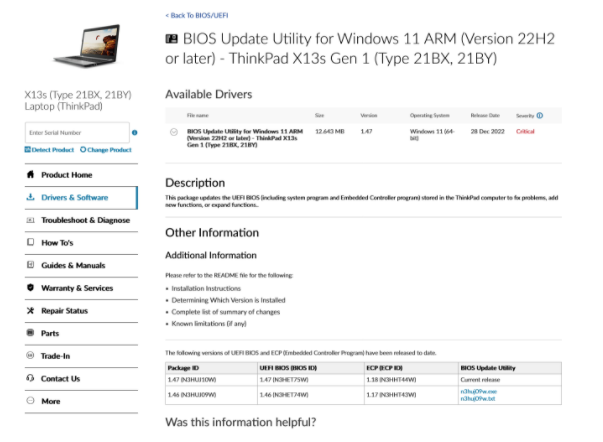Click the Change Product link

pos(106,150)
